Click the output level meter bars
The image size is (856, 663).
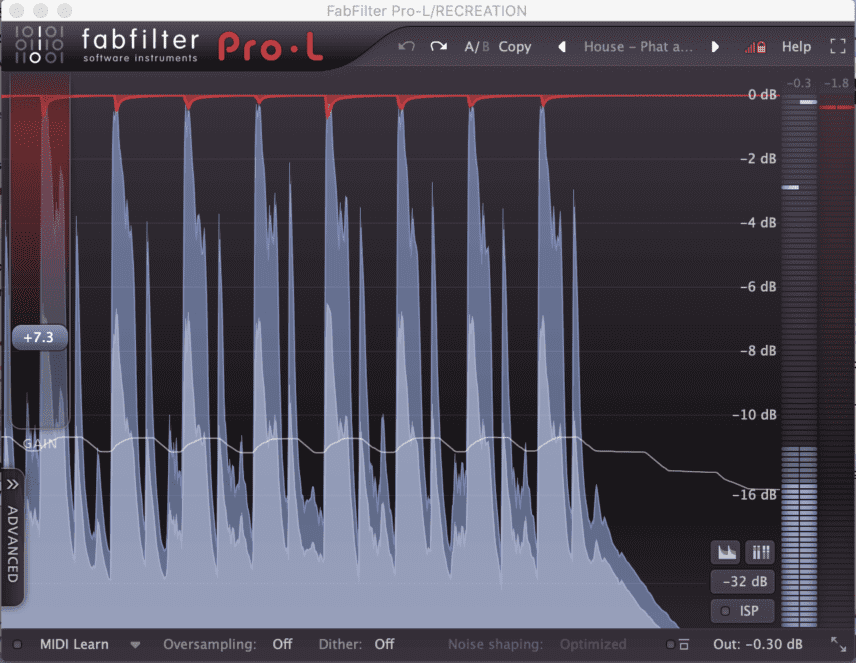click(x=799, y=360)
